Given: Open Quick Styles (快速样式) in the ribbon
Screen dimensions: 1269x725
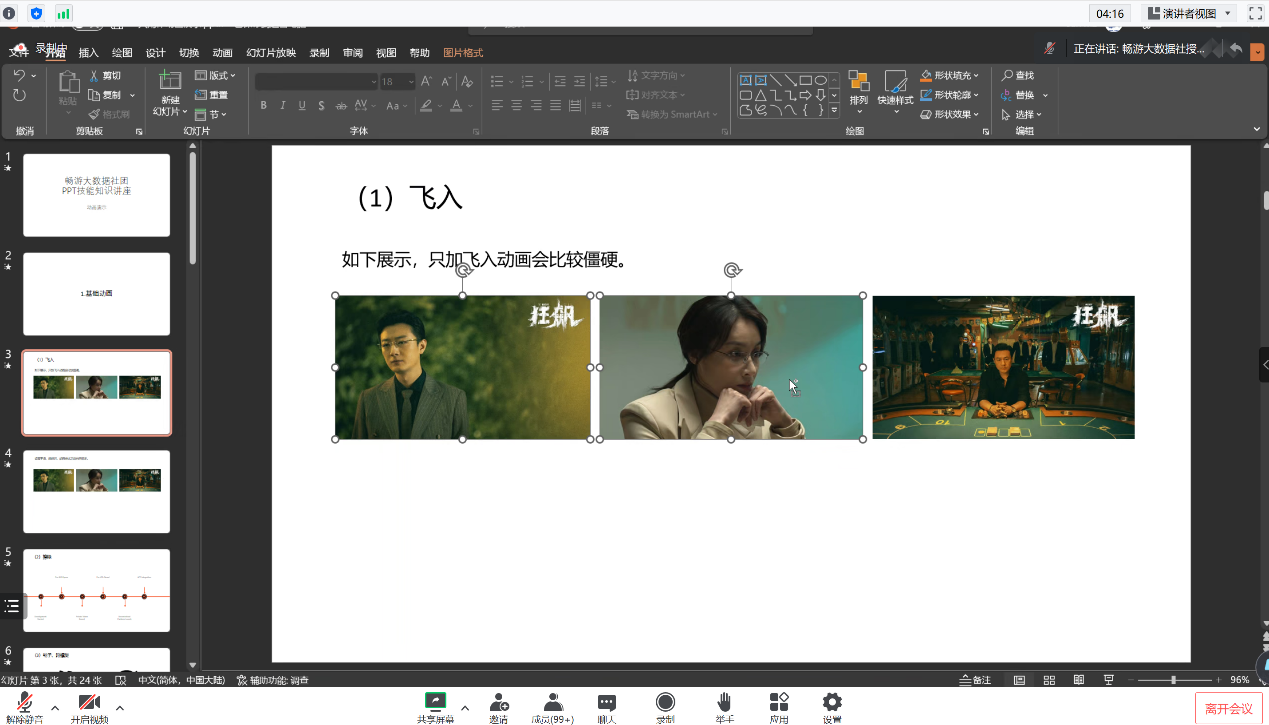Looking at the screenshot, I should 895,82.
